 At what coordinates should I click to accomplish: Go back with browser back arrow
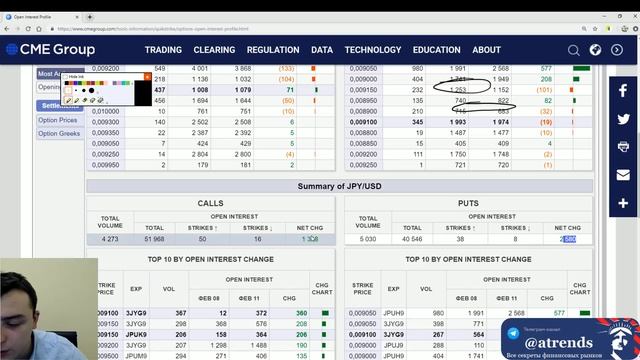click(x=7, y=29)
